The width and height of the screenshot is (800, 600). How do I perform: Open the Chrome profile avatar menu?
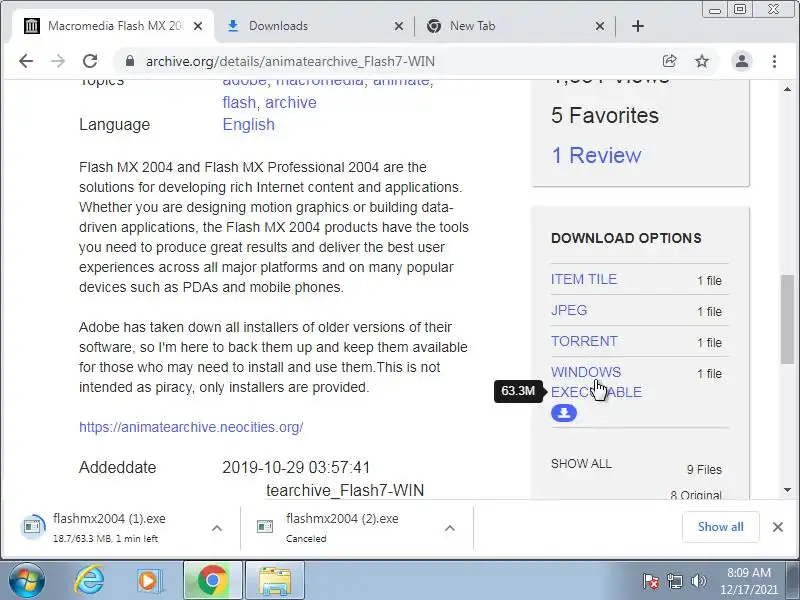(742, 61)
